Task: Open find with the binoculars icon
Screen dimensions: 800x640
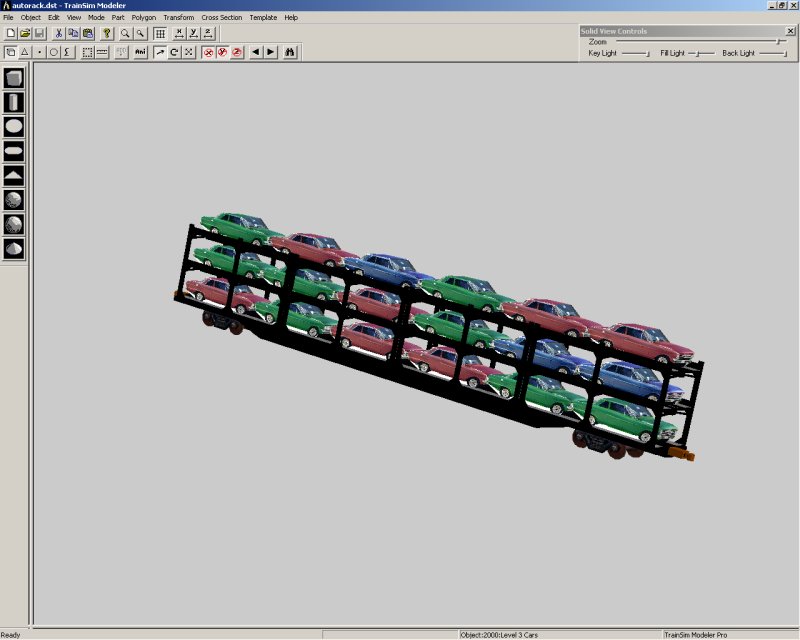Action: pos(290,52)
